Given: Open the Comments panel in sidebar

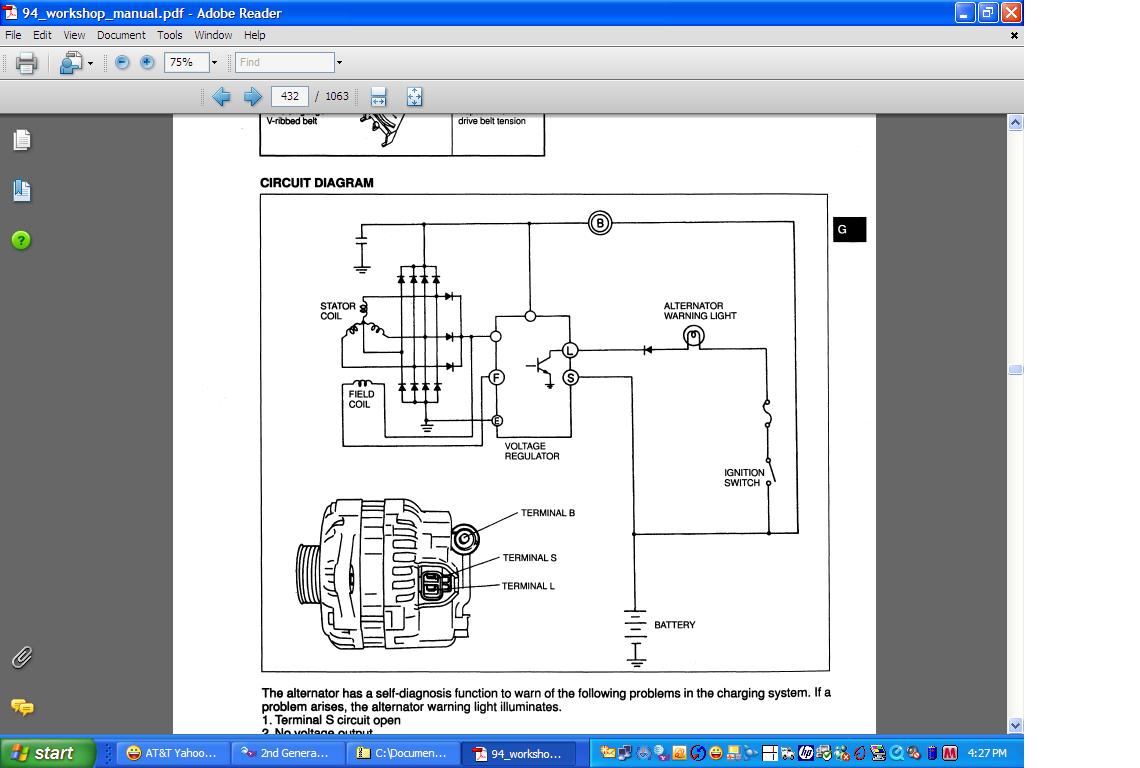Looking at the screenshot, I should 21,707.
